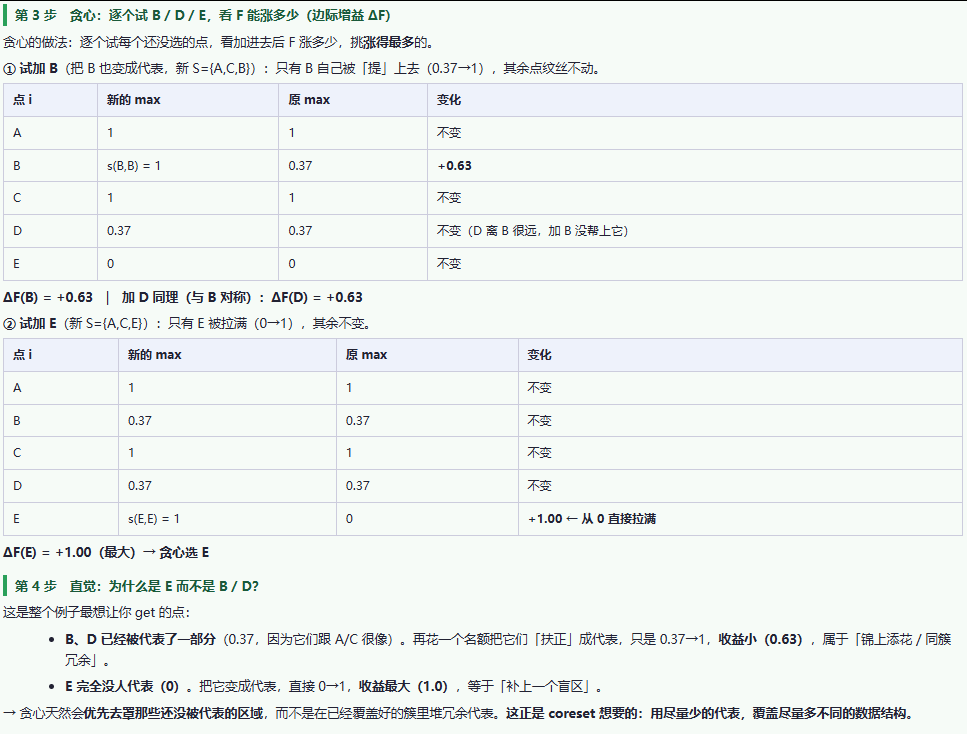The image size is (967, 734).
Task: Click the bold text '收益小 (0.63)'
Action: coord(760,640)
